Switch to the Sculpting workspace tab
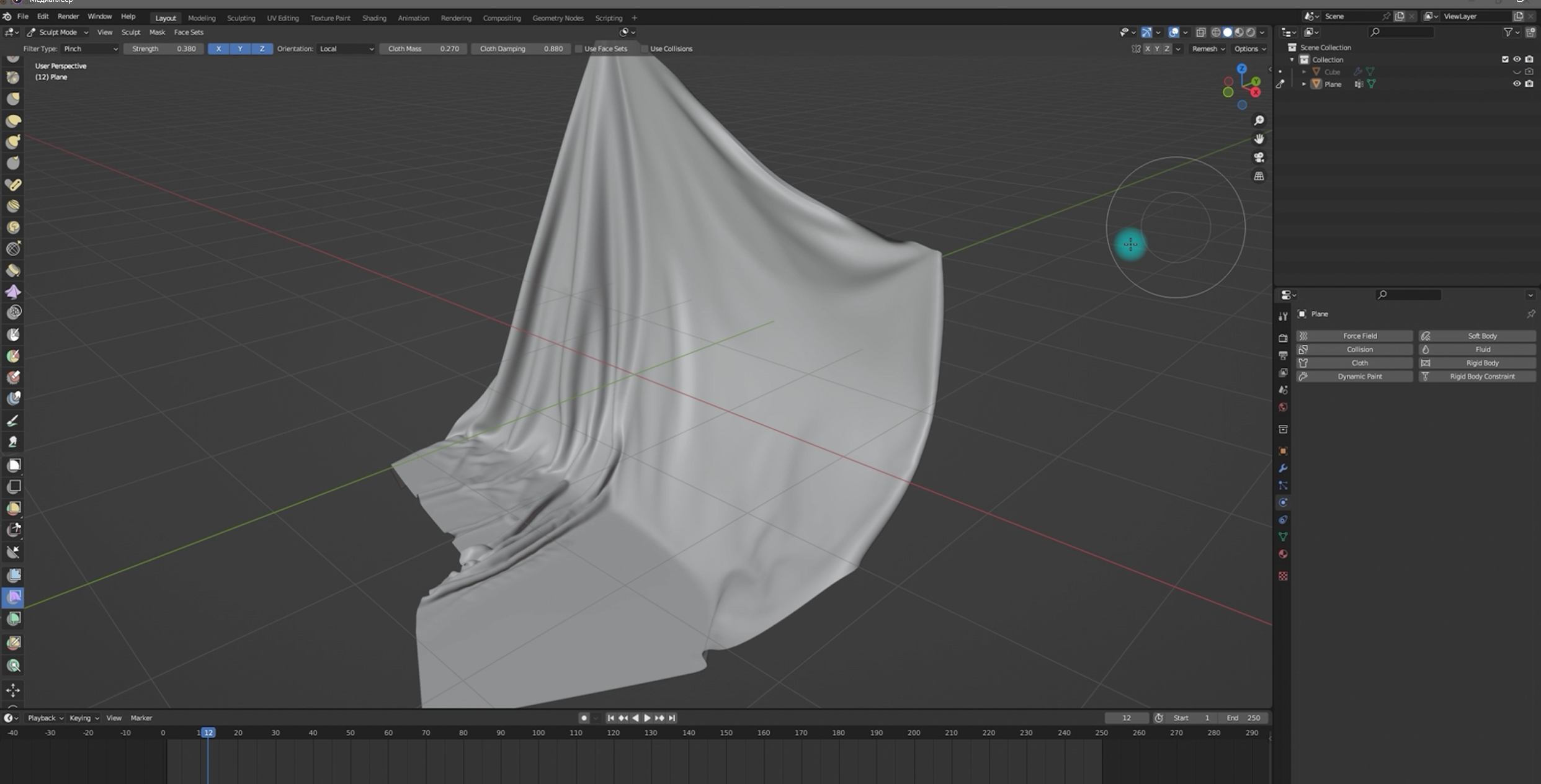Screen dimensions: 1541x784 point(241,18)
